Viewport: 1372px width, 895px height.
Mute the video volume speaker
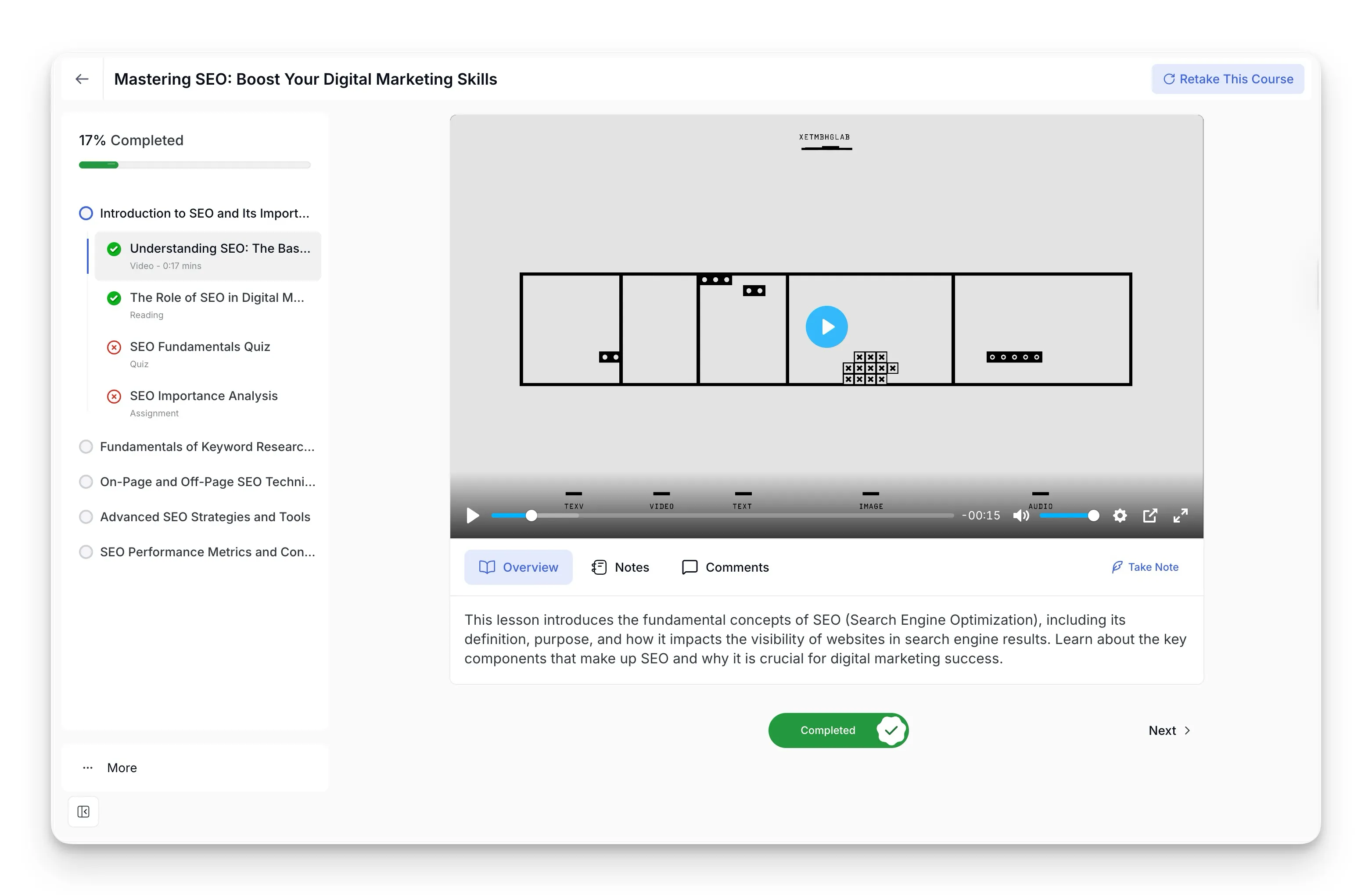1021,516
